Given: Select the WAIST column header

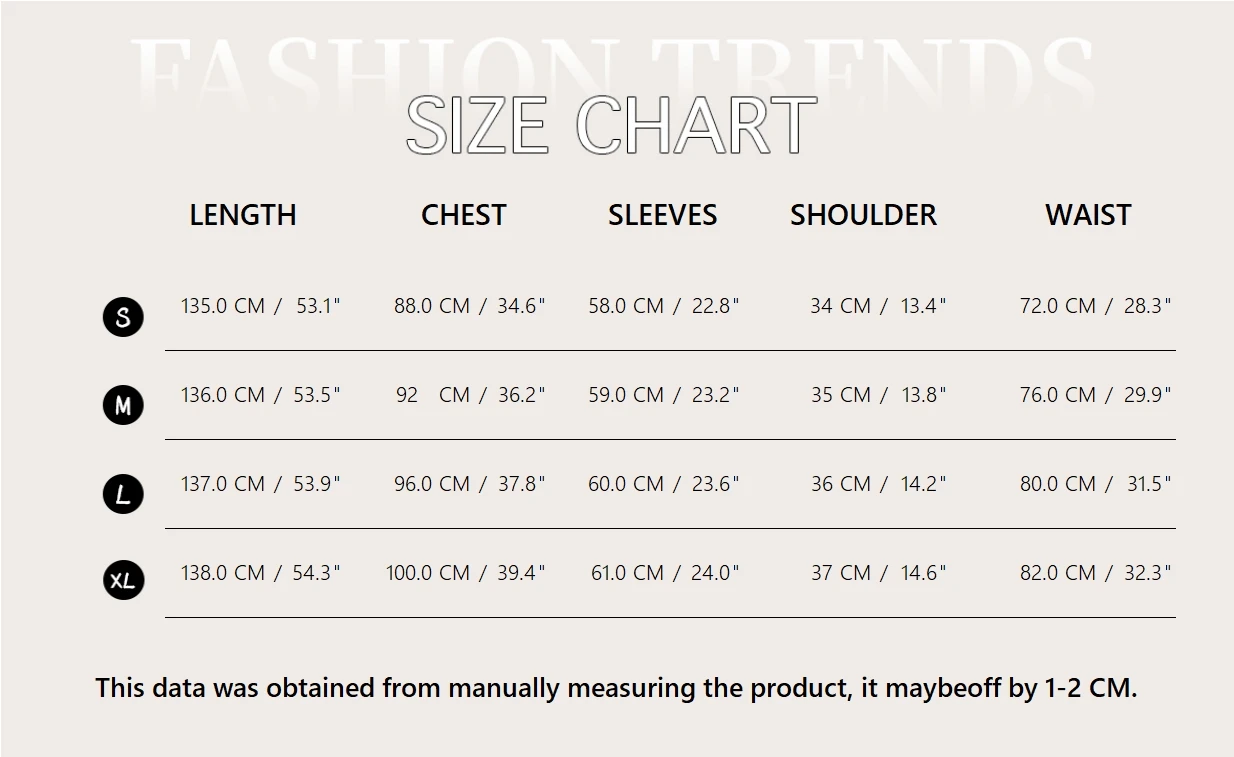Looking at the screenshot, I should (x=1088, y=215).
